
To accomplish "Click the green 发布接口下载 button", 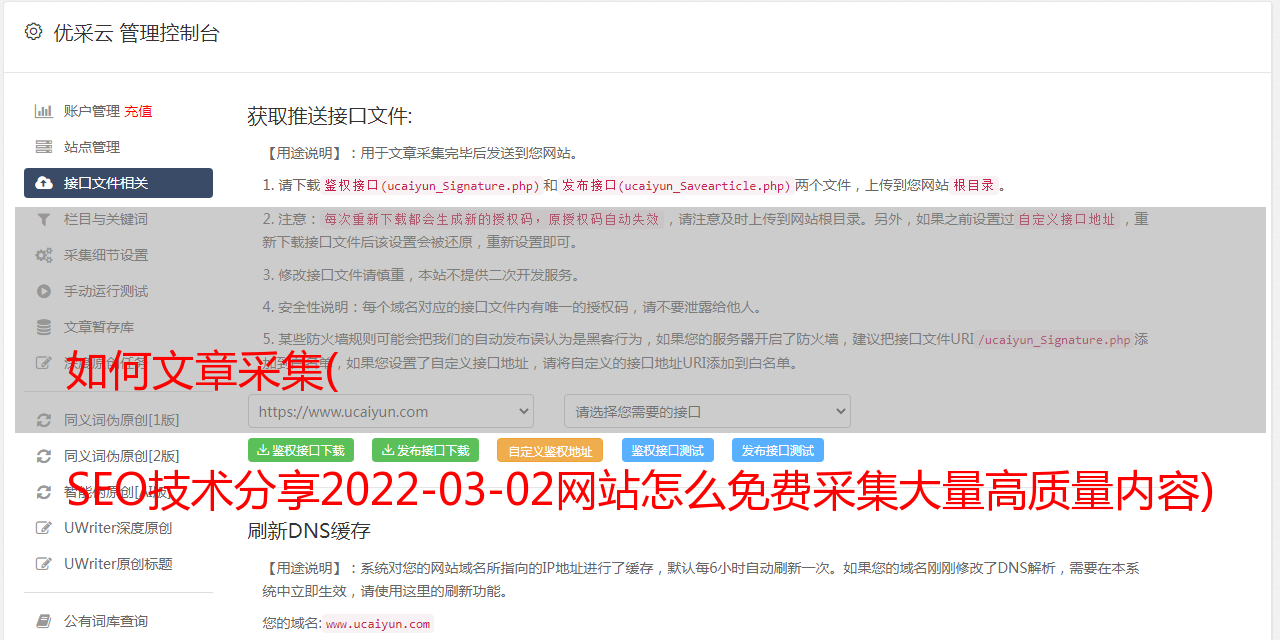I will pos(425,450).
